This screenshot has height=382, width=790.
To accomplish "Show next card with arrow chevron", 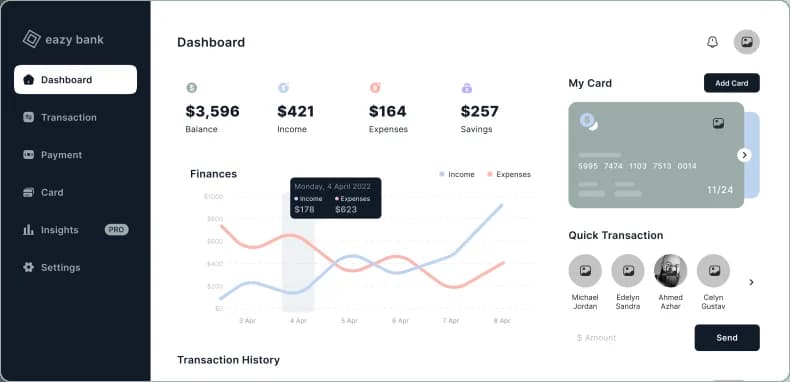I will point(744,155).
